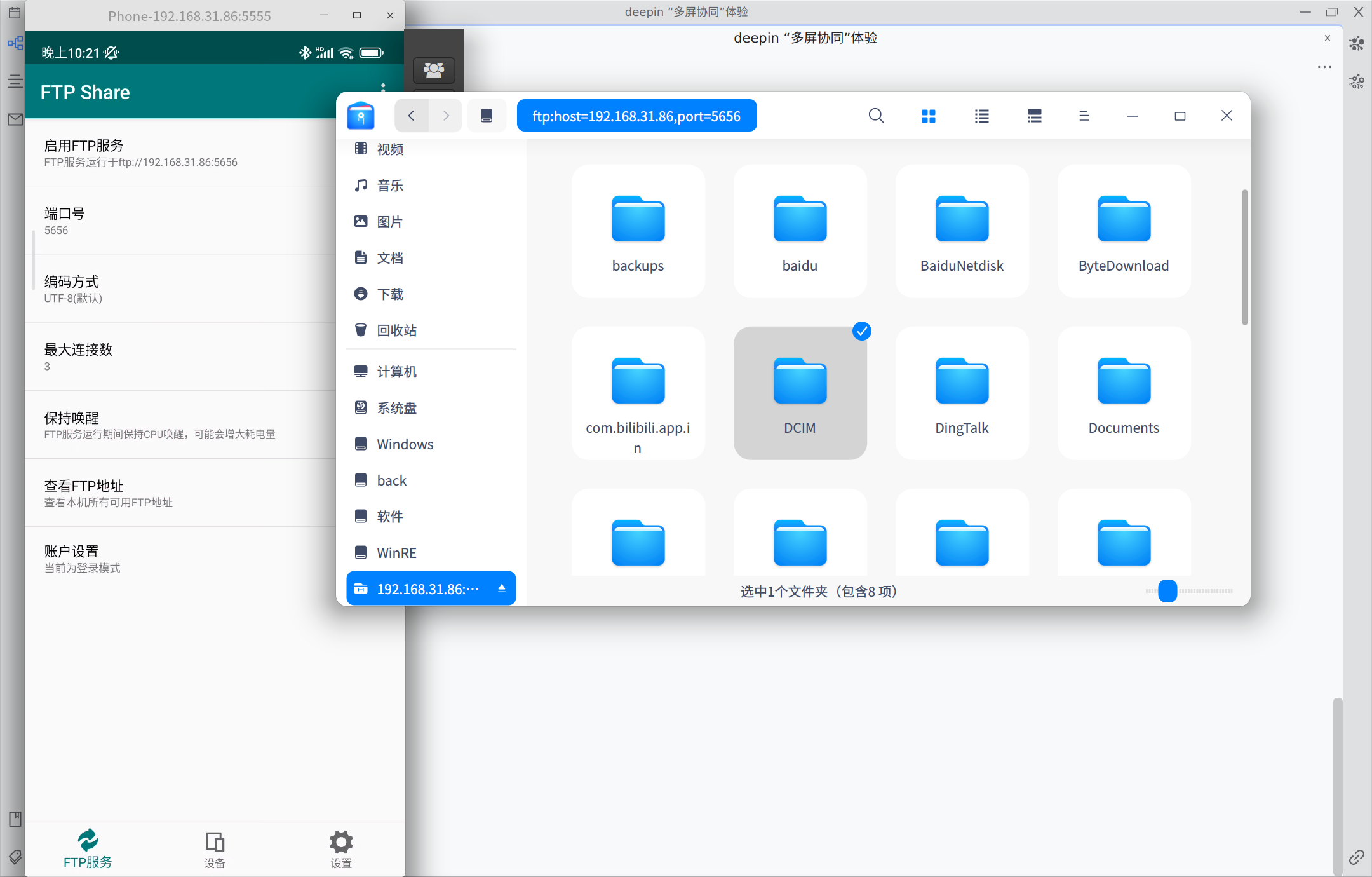Switch to tree view mode
This screenshot has height=877, width=1372.
click(1034, 116)
